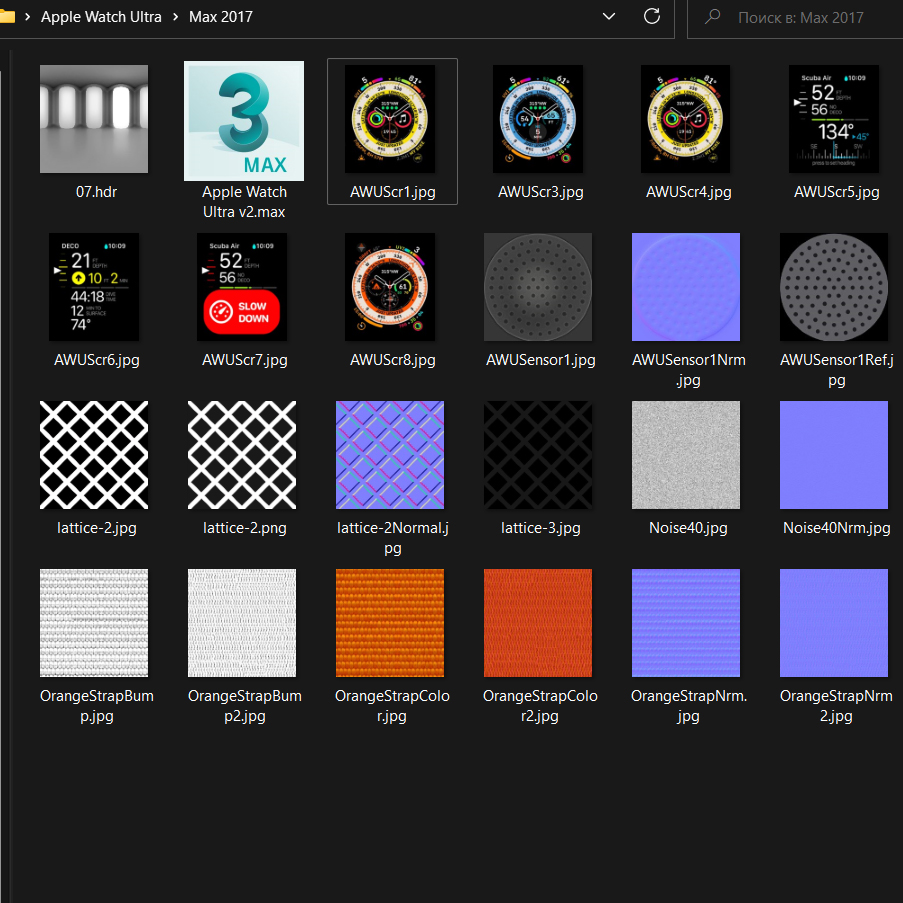Click the AWUSensor1.jpg file name label
903x903 pixels.
[541, 360]
